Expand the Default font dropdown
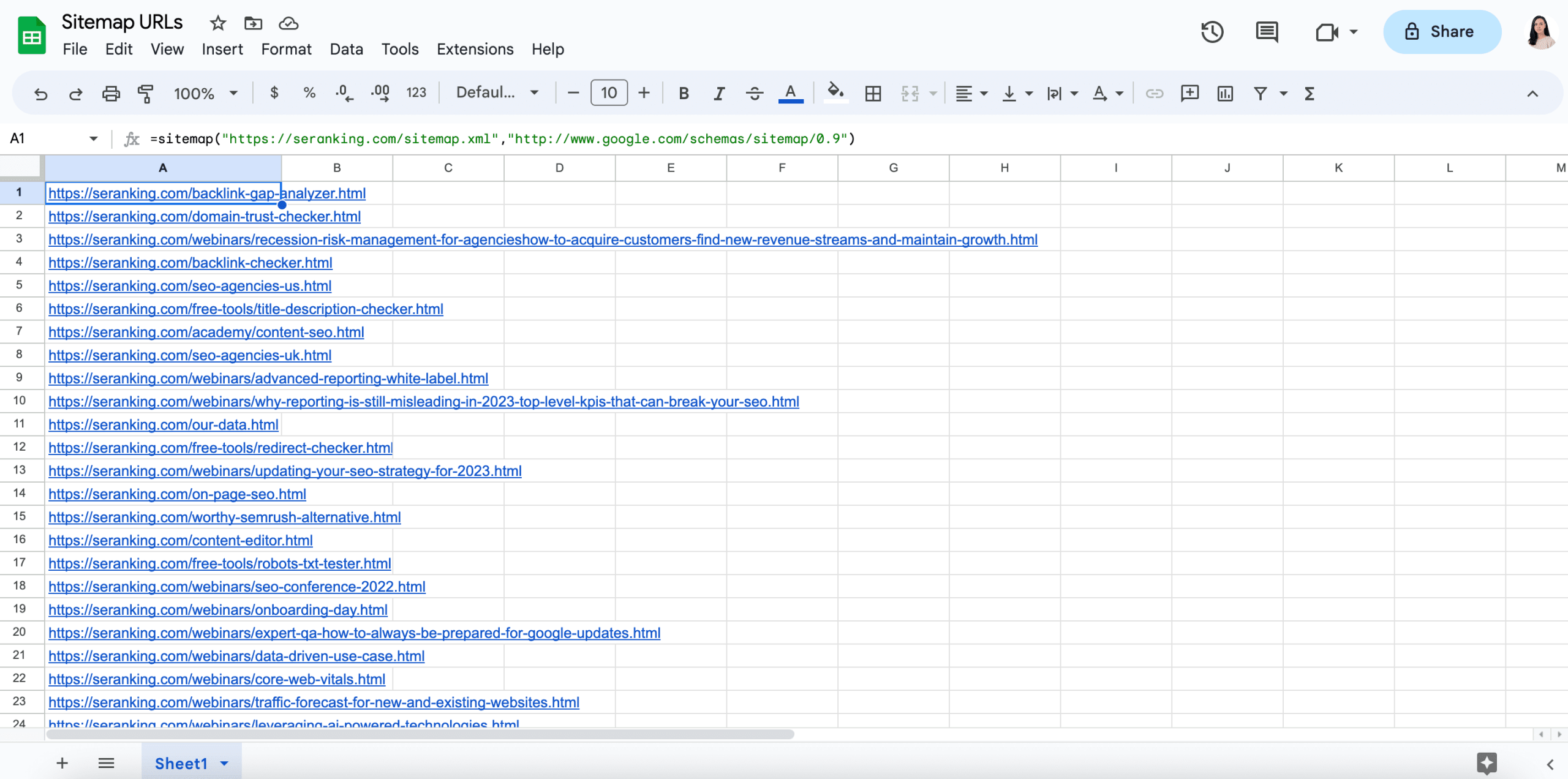This screenshot has height=779, width=1568. [497, 93]
